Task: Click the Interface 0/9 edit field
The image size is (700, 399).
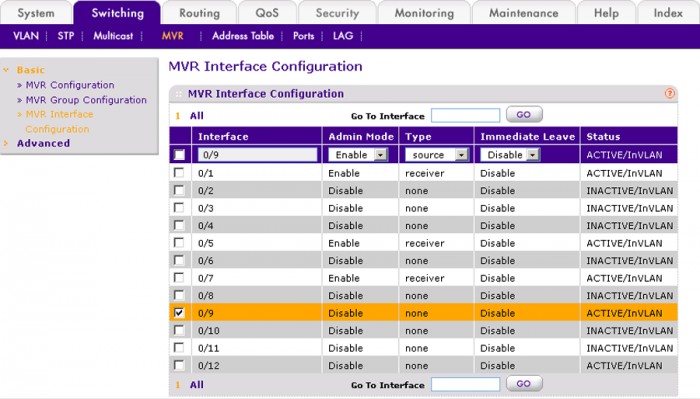Action: pyautogui.click(x=258, y=155)
